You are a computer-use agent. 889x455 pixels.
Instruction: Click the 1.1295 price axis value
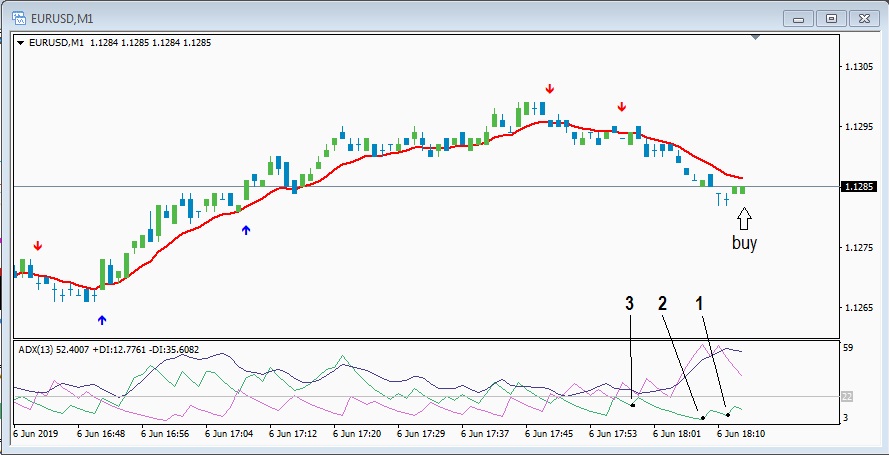click(859, 127)
